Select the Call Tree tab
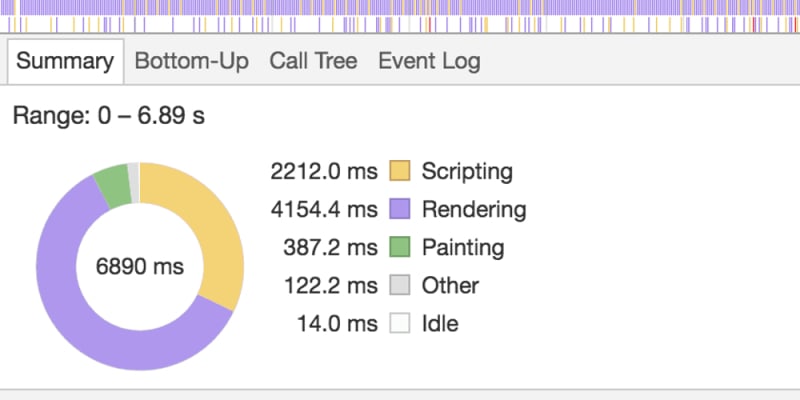The image size is (800, 400). (x=313, y=61)
